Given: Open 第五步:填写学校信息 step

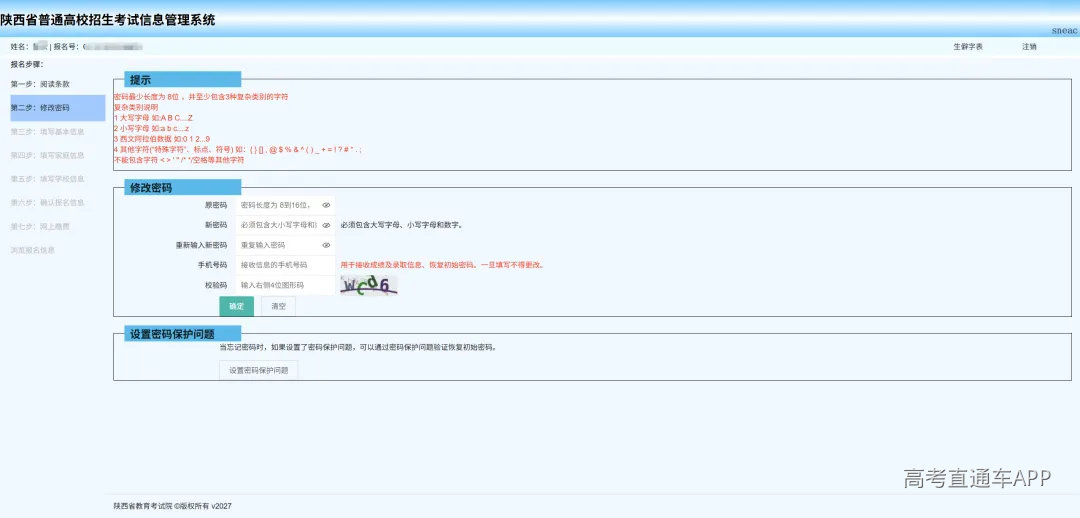Looking at the screenshot, I should (x=48, y=179).
